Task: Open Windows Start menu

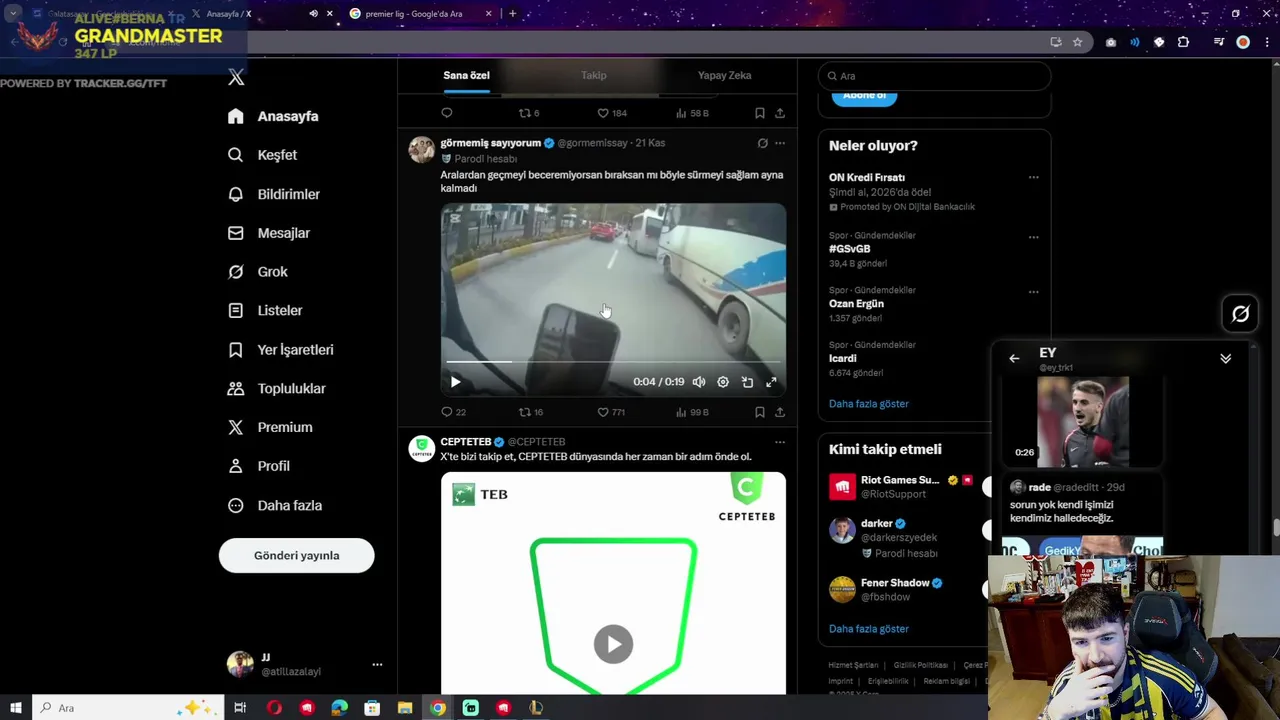Action: click(15, 708)
